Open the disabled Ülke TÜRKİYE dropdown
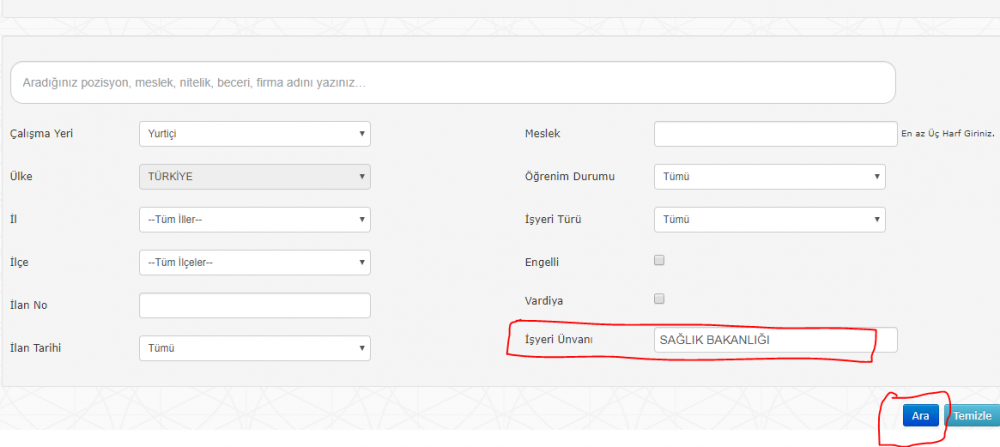Viewport: 1000px width, 447px height. pyautogui.click(x=254, y=177)
